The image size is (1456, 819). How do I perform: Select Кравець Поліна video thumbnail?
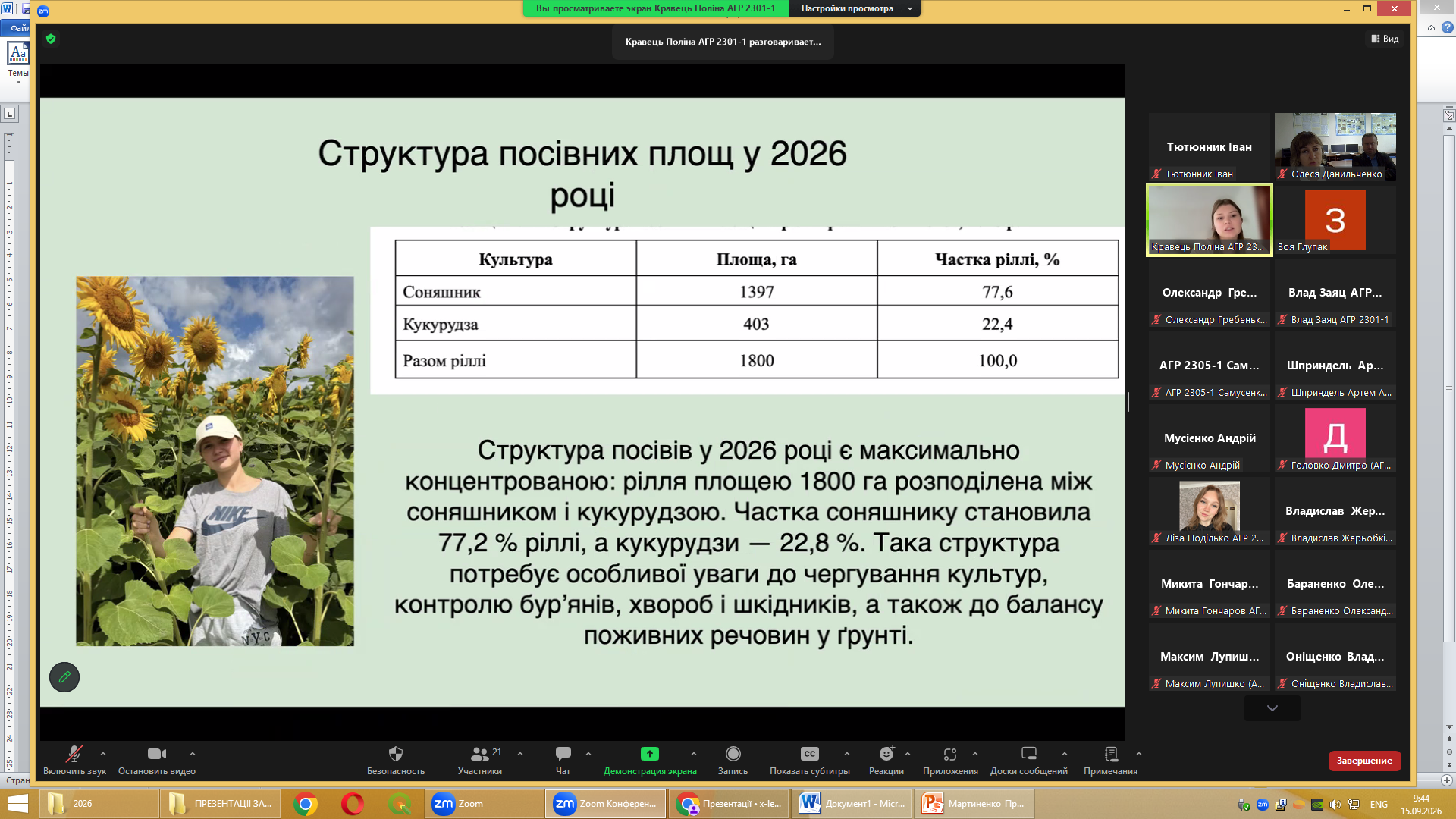click(1209, 220)
